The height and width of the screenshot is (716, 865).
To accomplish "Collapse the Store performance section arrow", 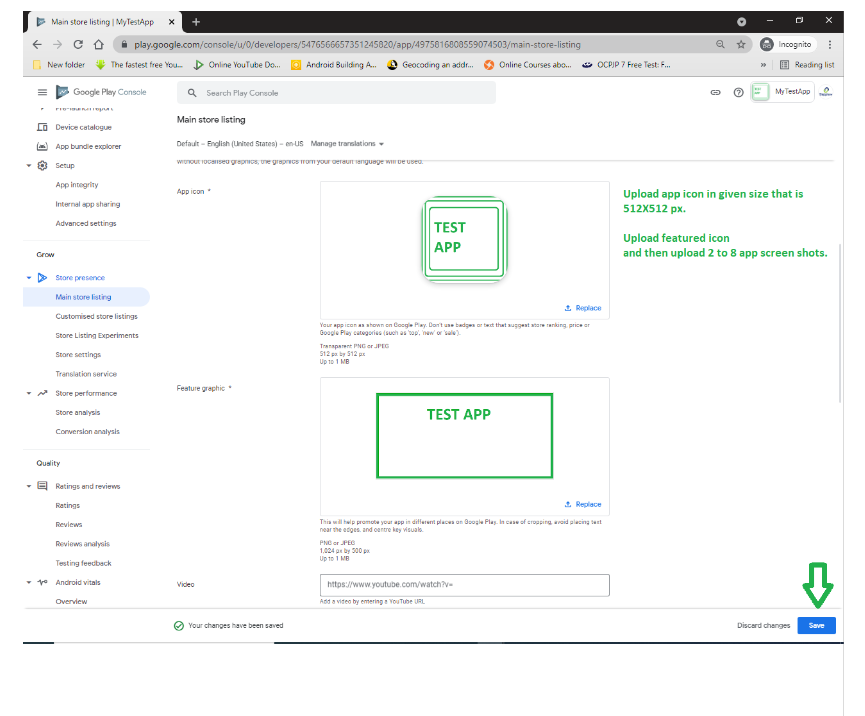I will pos(29,393).
